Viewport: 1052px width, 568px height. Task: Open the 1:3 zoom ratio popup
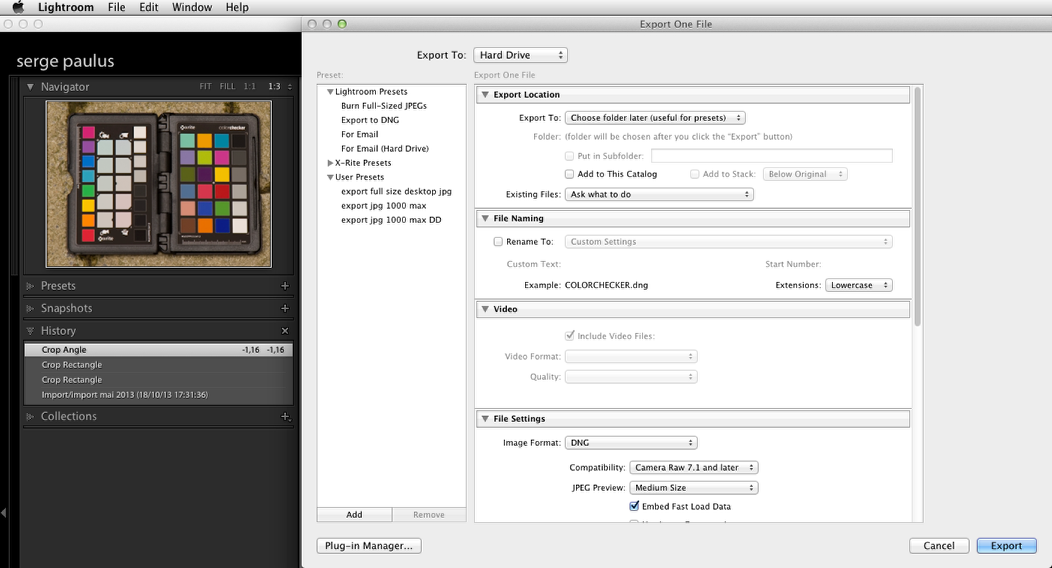(x=290, y=87)
